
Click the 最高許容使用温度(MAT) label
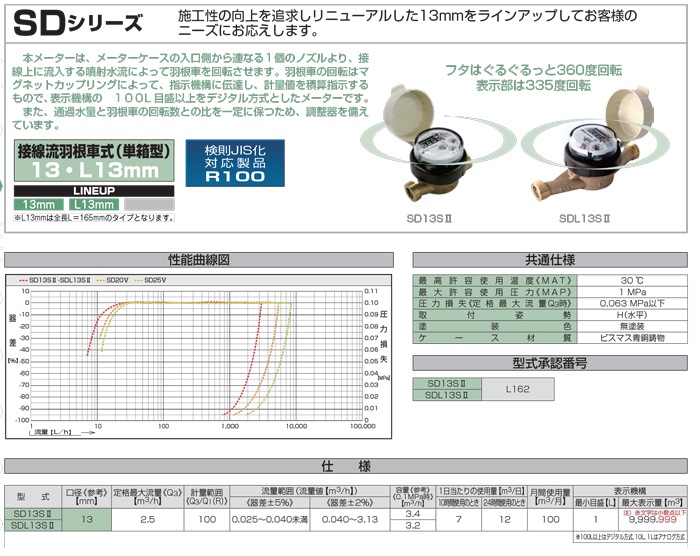[495, 280]
